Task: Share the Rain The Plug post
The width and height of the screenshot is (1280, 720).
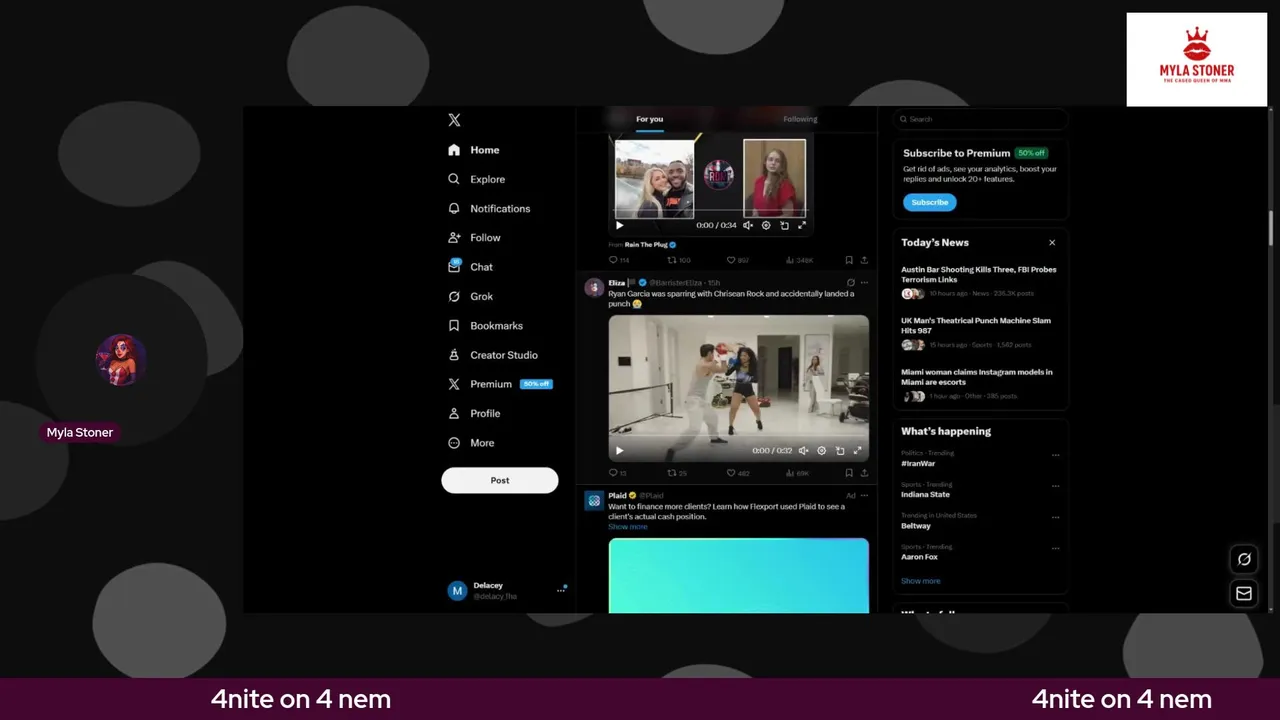Action: (864, 260)
